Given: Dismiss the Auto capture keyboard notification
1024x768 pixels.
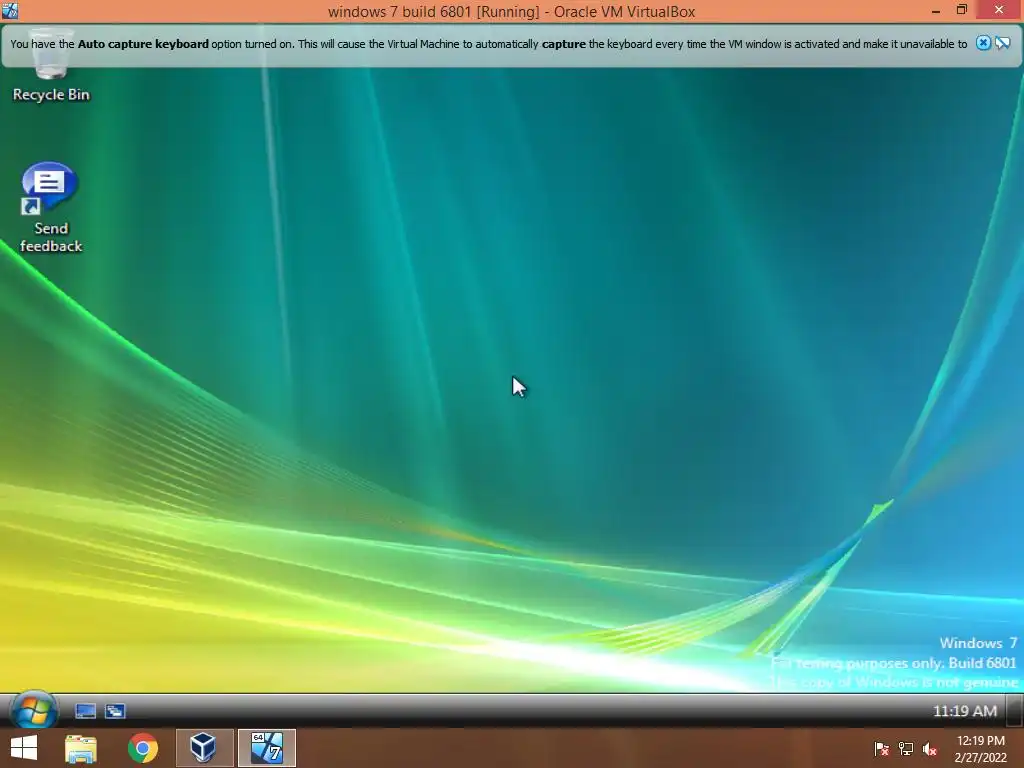Looking at the screenshot, I should pyautogui.click(x=983, y=43).
